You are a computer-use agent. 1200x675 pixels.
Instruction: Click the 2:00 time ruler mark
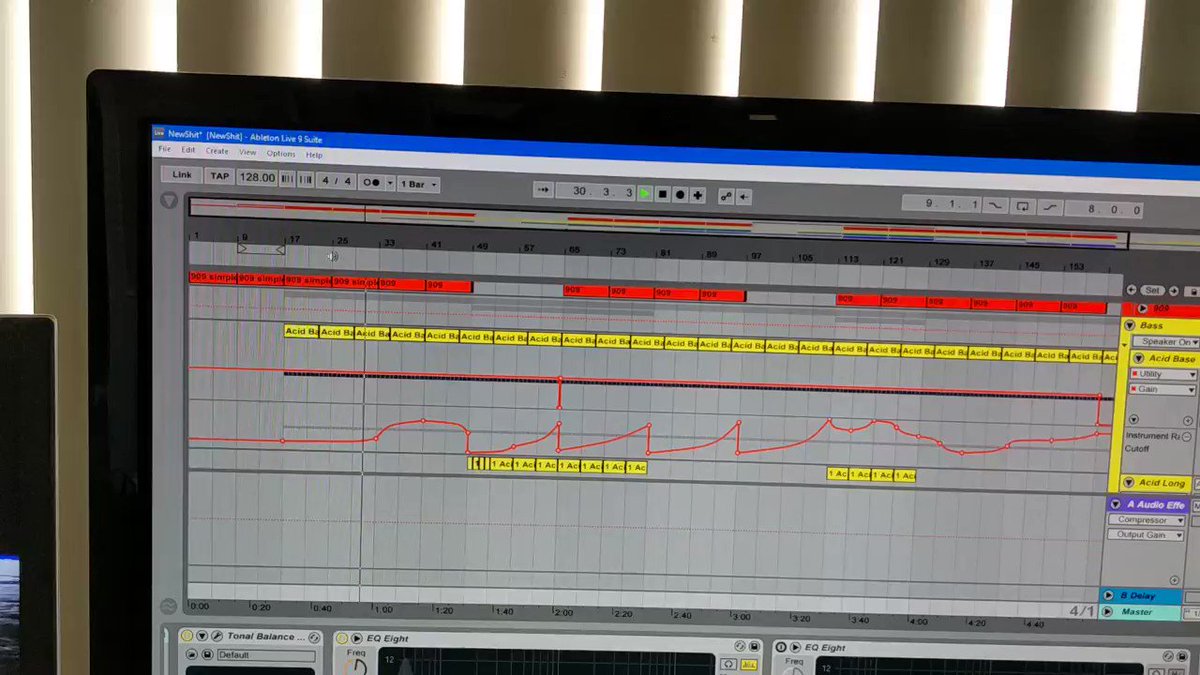[x=564, y=612]
